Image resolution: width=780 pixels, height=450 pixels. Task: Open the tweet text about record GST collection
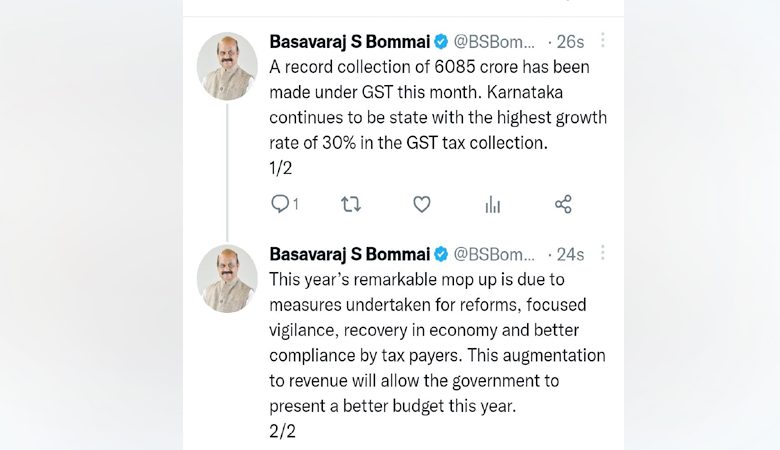(x=438, y=117)
